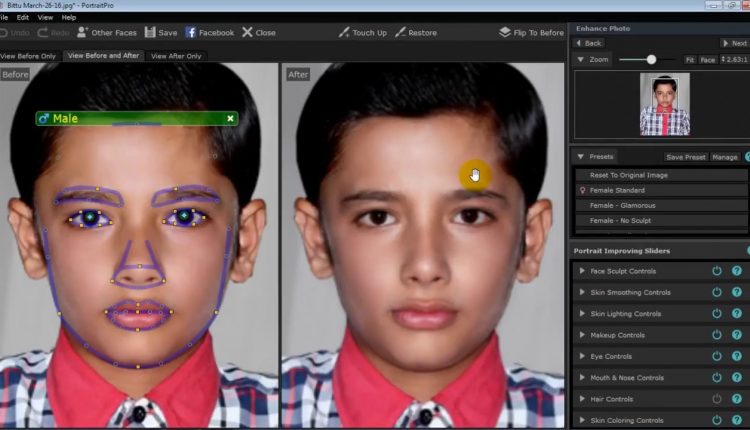Toggle Face Sculpt Controls power button
This screenshot has height=430, width=750.
[x=717, y=271]
